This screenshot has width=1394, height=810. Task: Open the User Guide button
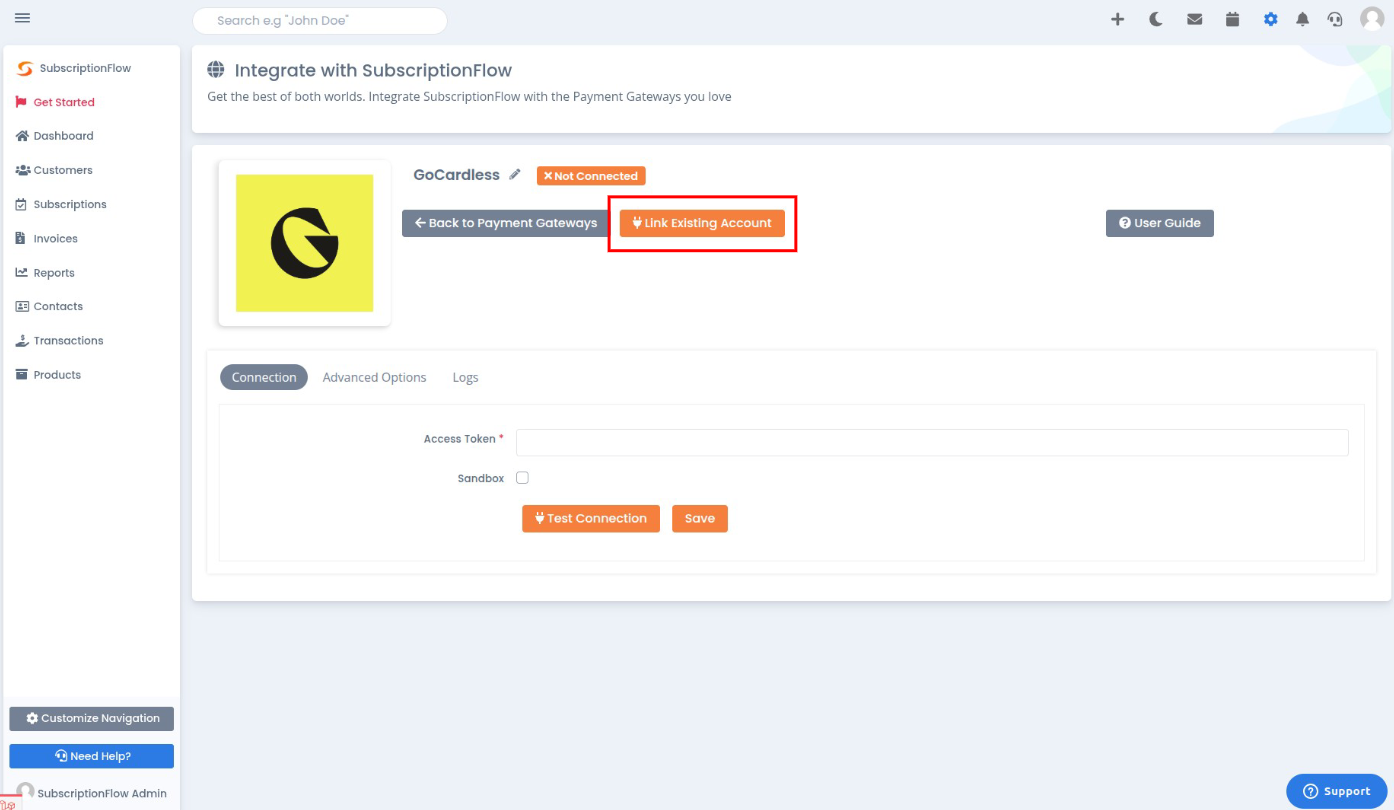pos(1160,223)
